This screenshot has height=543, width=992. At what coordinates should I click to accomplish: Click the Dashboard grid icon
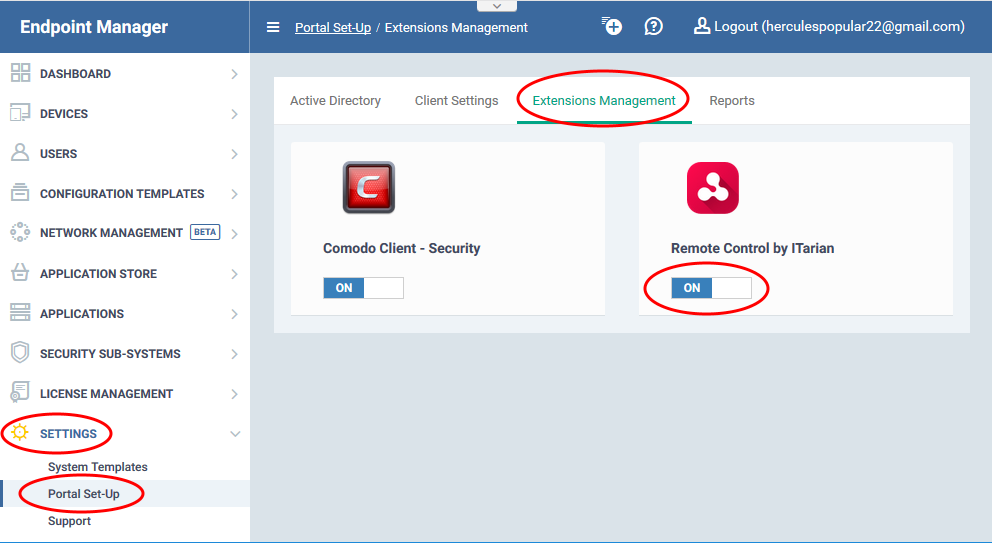(x=20, y=73)
